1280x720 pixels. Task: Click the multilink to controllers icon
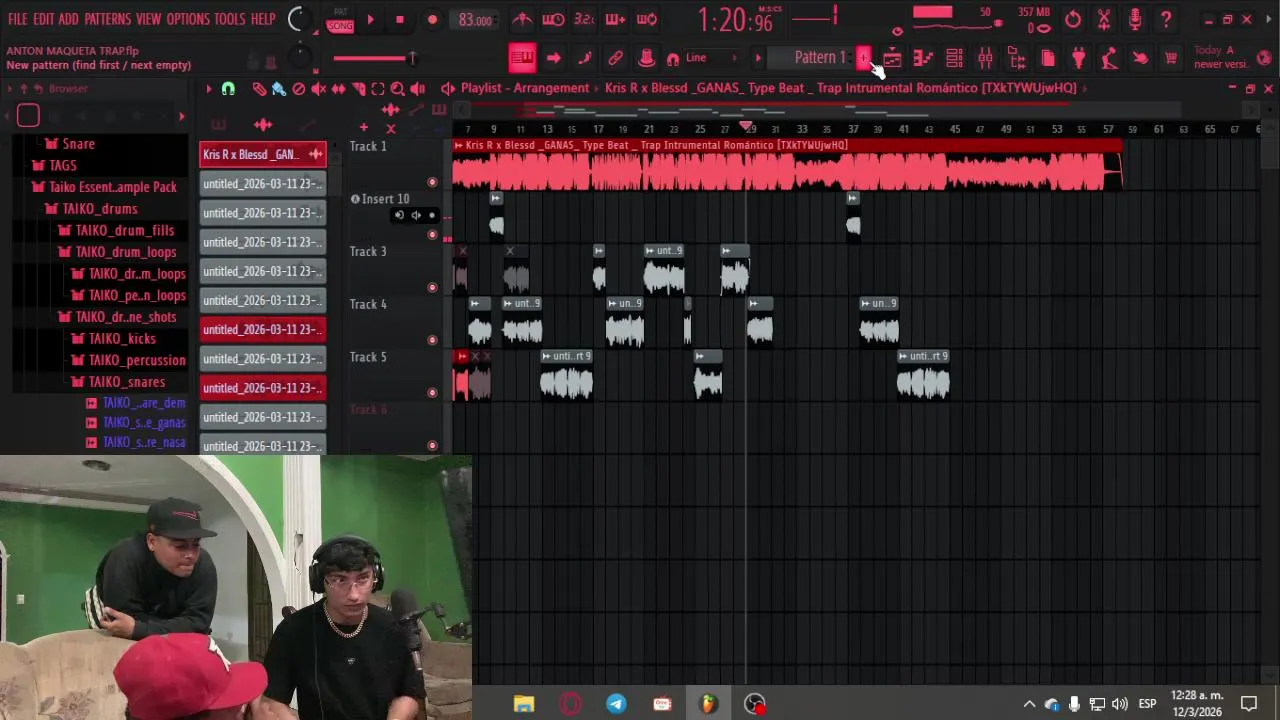(x=616, y=58)
